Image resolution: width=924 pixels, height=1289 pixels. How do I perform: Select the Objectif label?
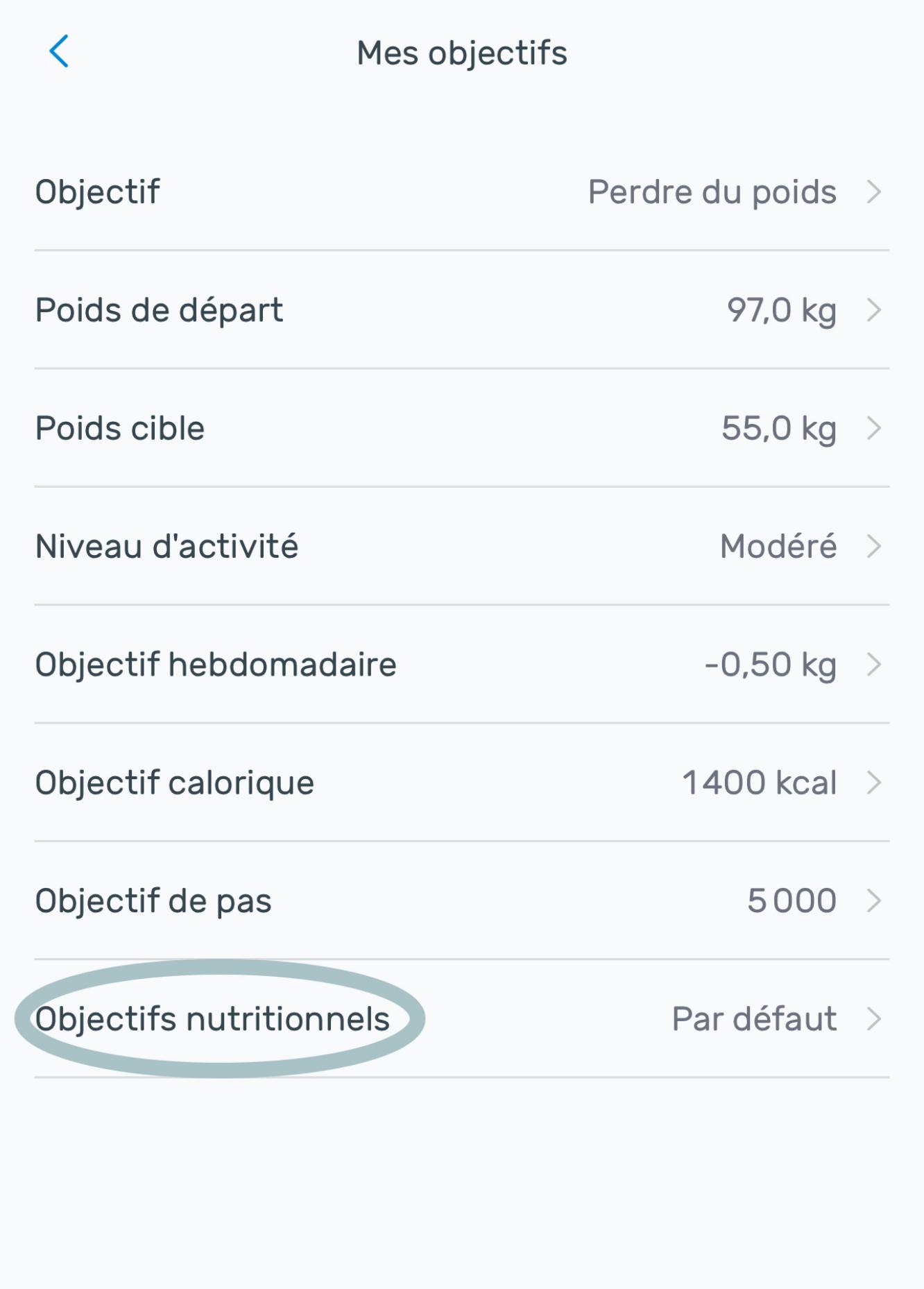[x=98, y=192]
